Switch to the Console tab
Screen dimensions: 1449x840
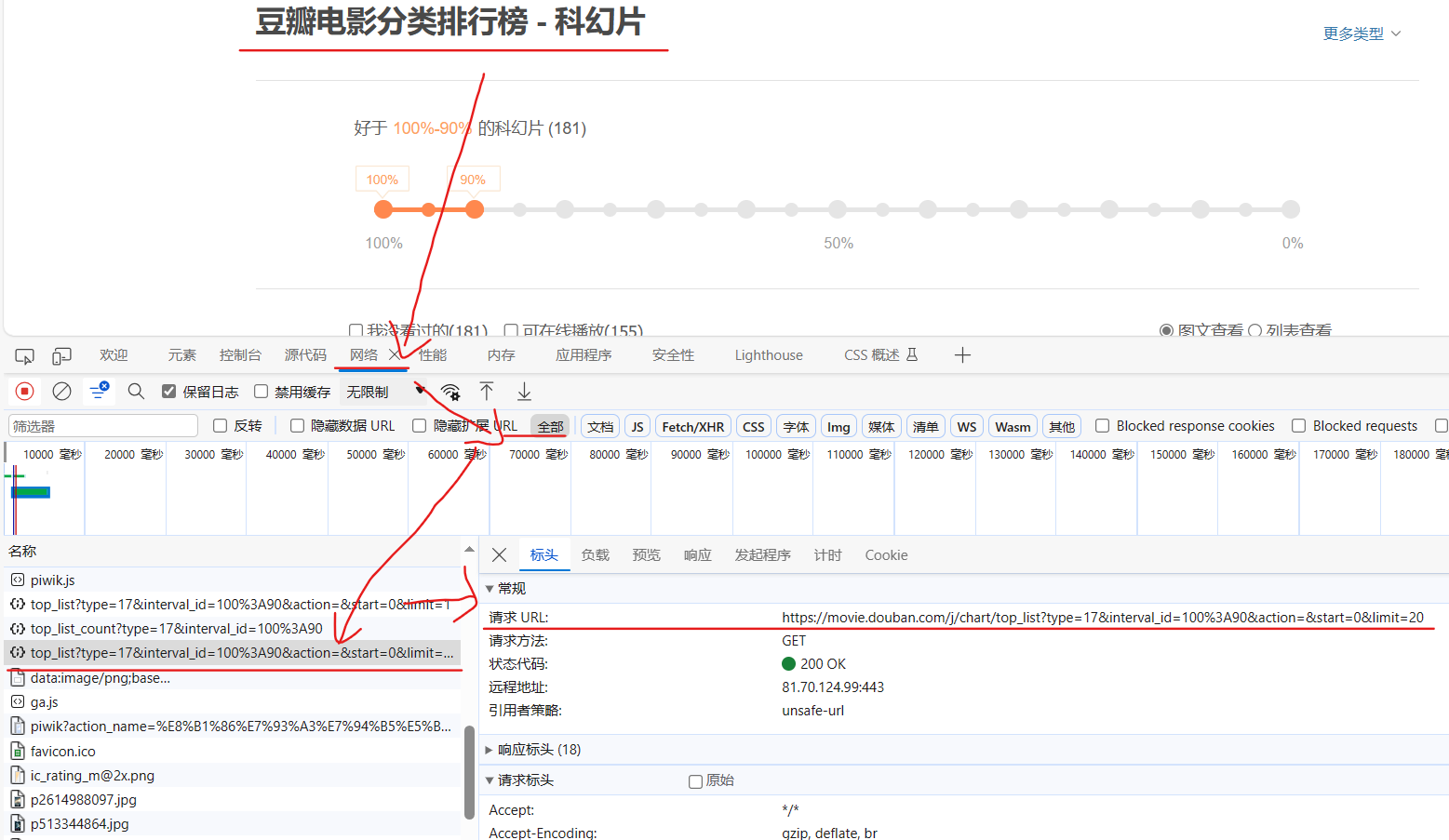[240, 355]
